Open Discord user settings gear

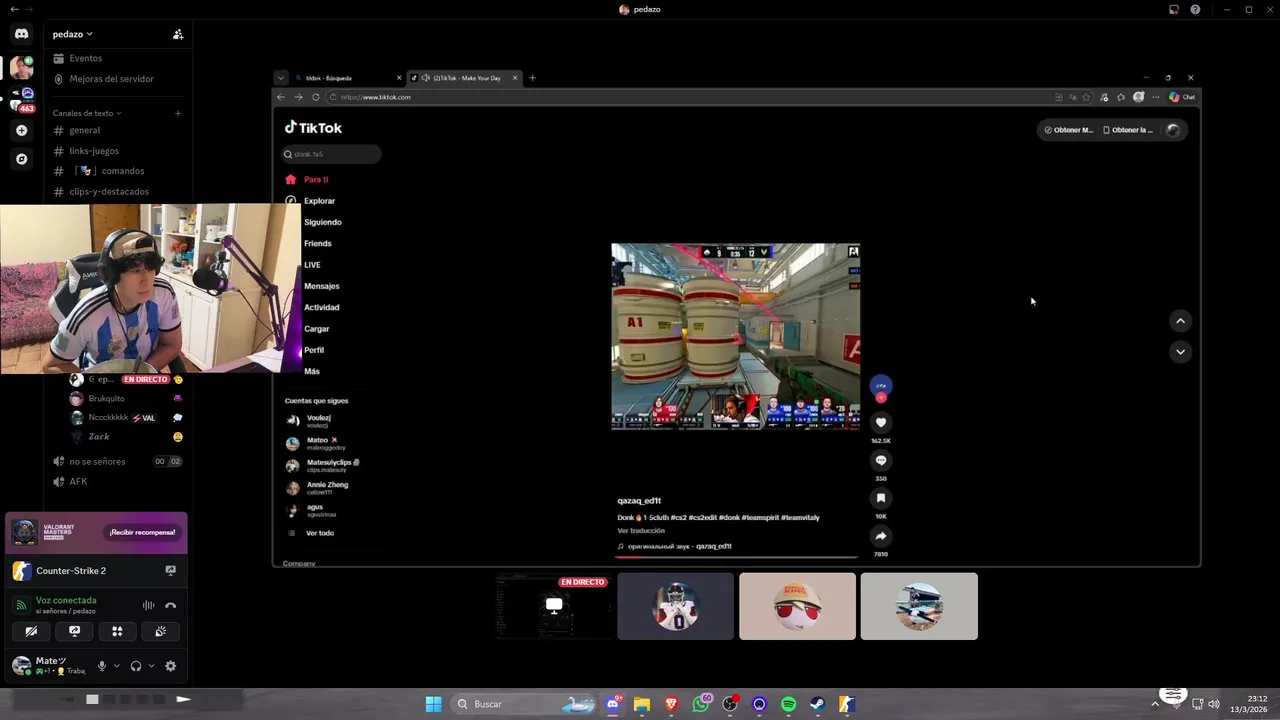pos(170,666)
